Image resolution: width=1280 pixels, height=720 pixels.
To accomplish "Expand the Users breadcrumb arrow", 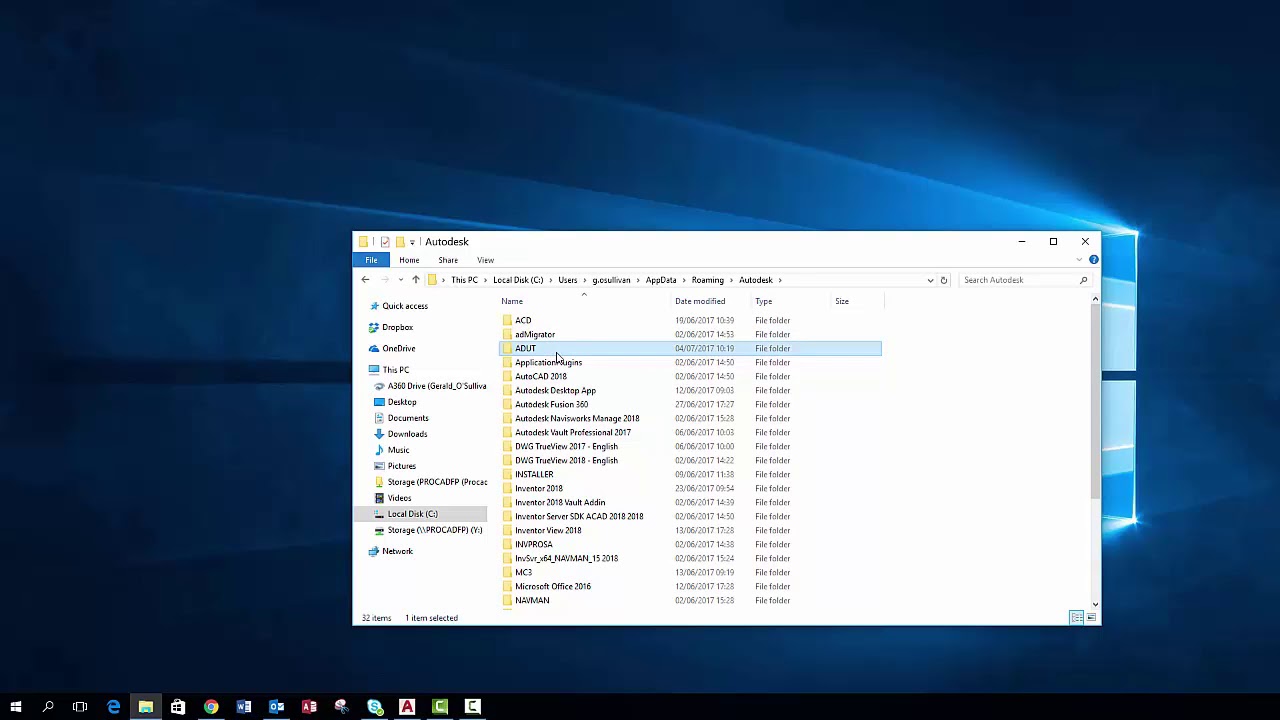I will click(585, 280).
